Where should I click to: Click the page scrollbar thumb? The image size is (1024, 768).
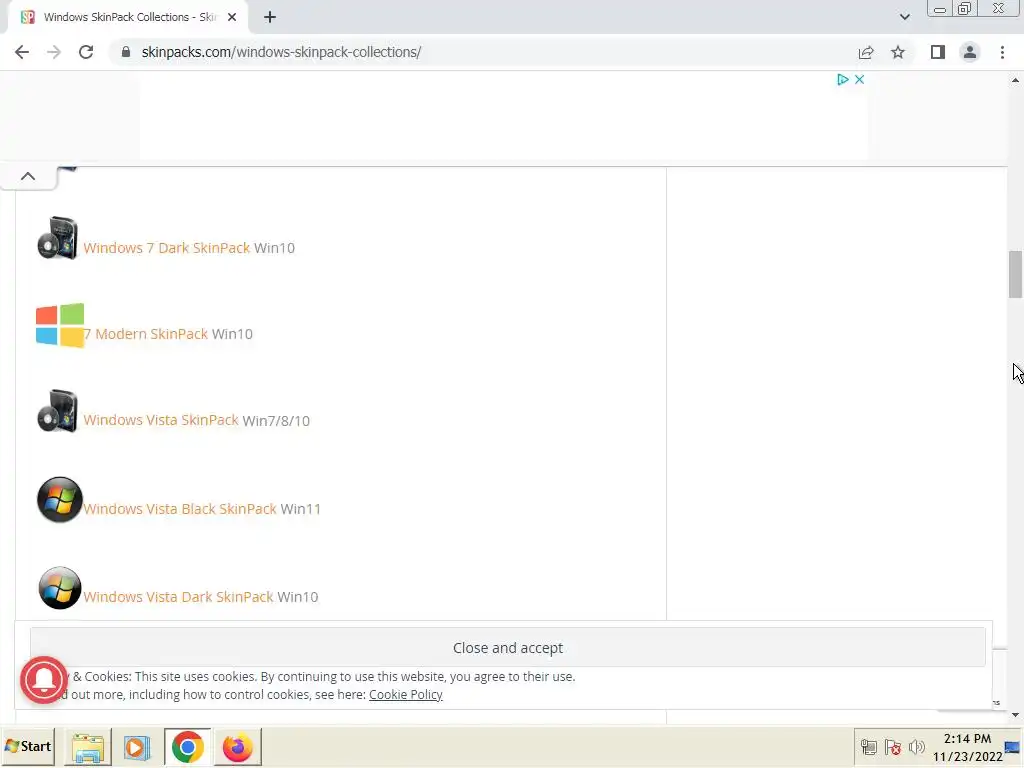point(1015,274)
